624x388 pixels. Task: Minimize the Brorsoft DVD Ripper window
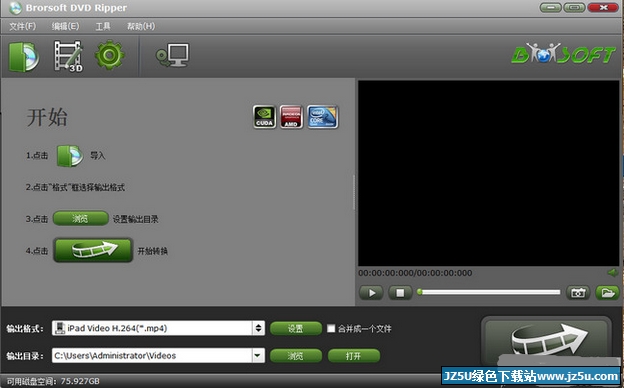(550, 8)
